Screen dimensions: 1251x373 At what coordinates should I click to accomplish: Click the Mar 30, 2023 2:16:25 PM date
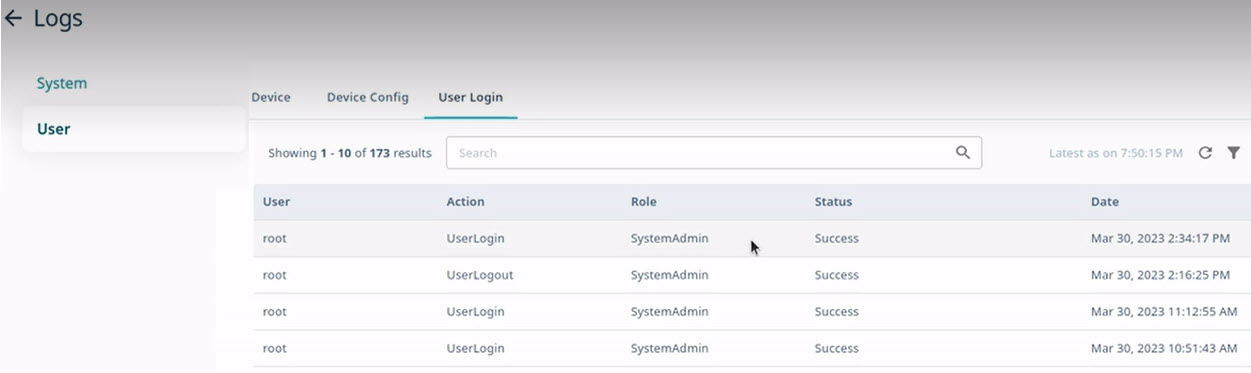point(1160,275)
